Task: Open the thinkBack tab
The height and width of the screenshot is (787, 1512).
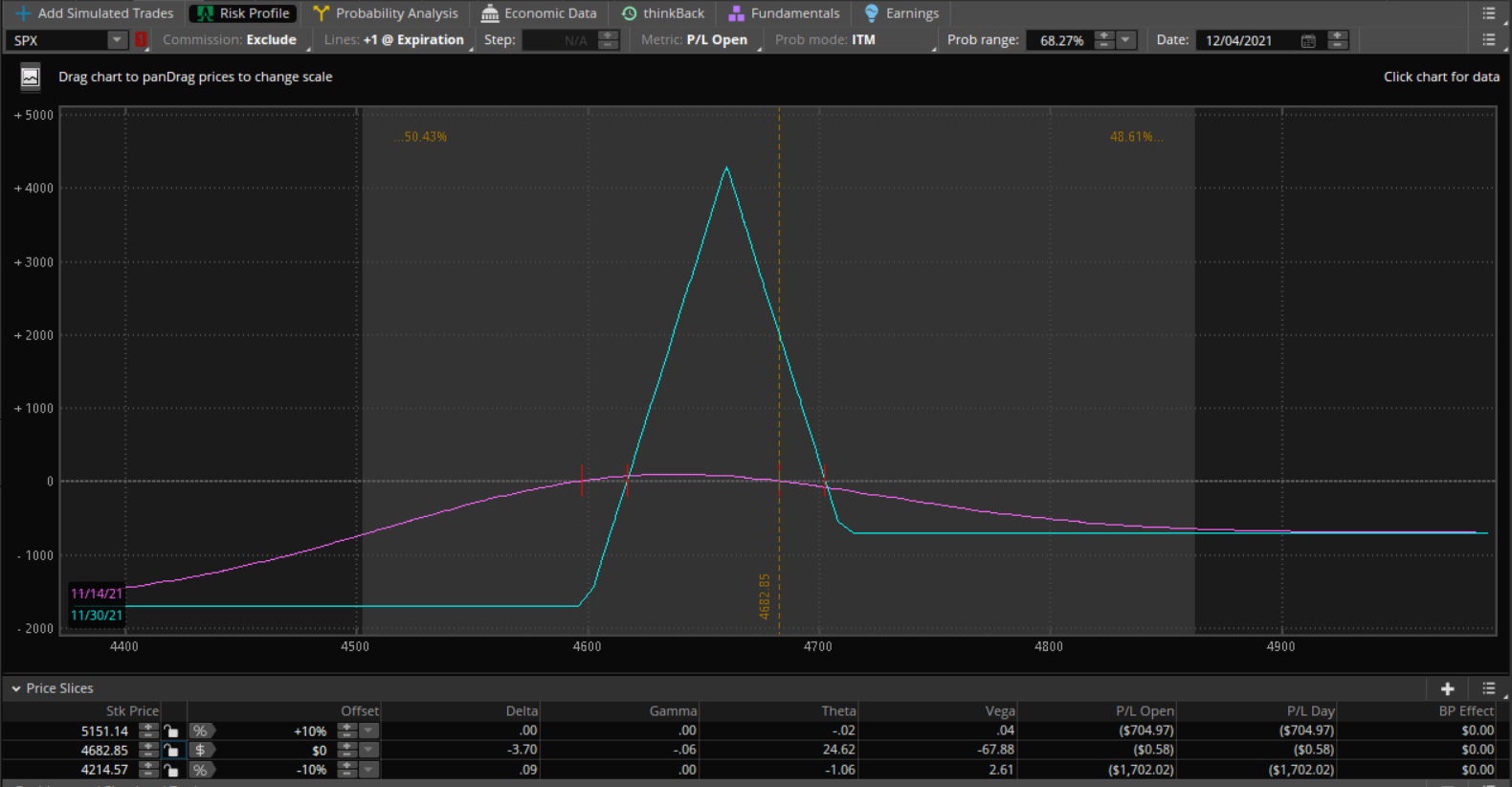Action: coord(663,13)
